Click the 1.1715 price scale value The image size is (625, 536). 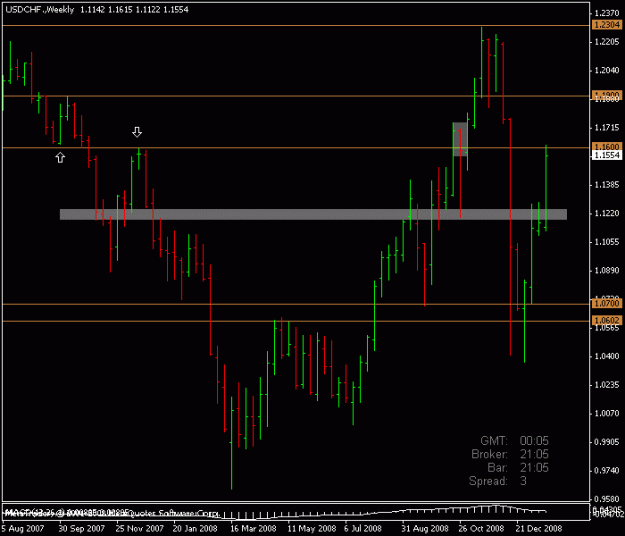tap(607, 128)
